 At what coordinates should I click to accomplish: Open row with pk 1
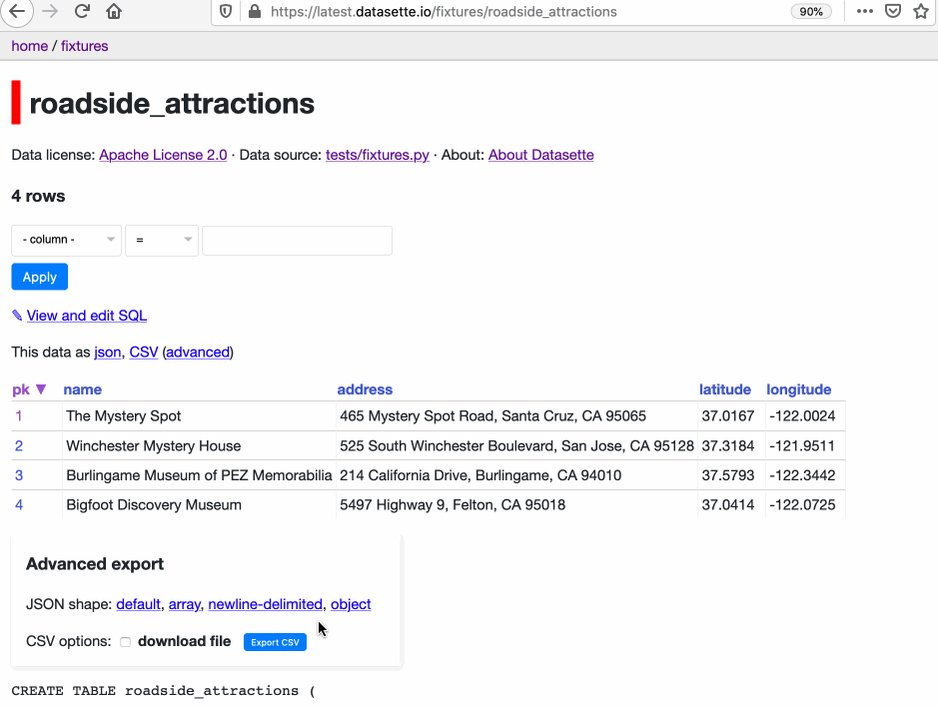(x=19, y=416)
